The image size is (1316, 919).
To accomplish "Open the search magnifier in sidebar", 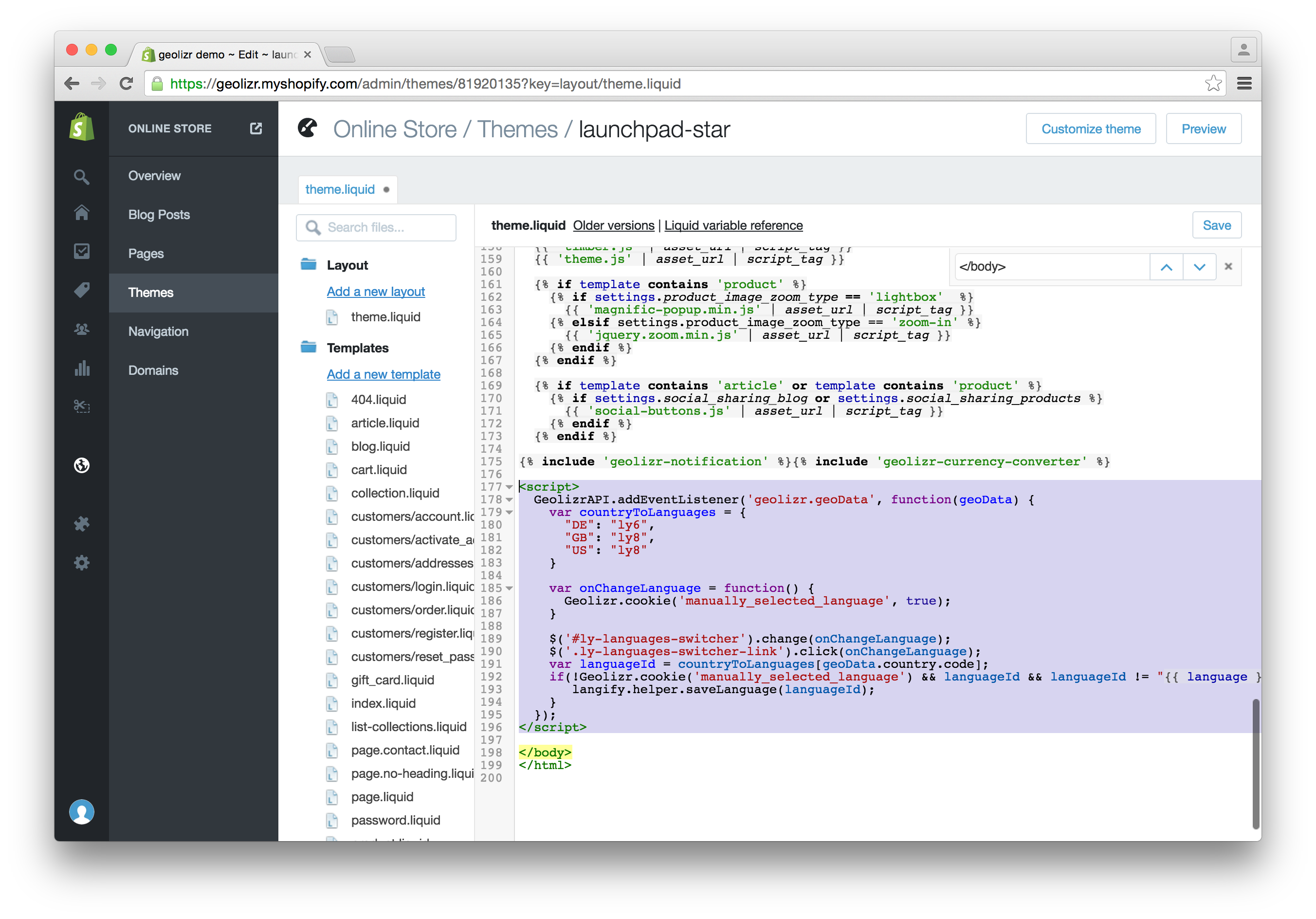I will 81,177.
